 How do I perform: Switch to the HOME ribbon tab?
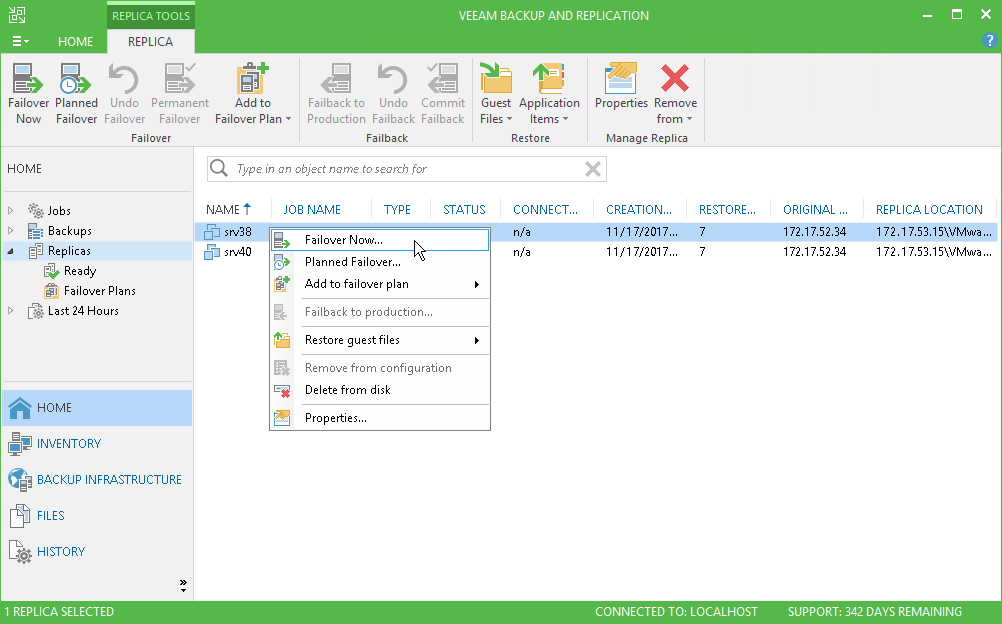click(x=75, y=42)
